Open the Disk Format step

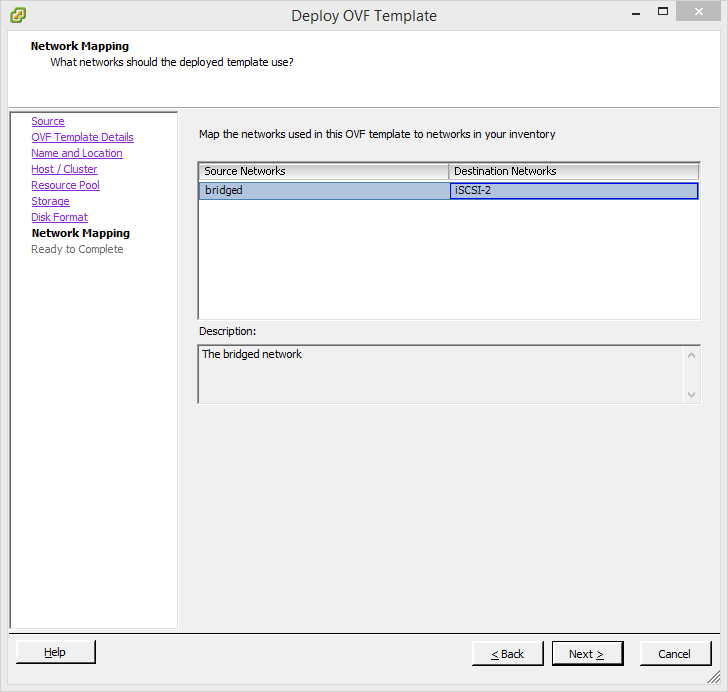tap(59, 217)
